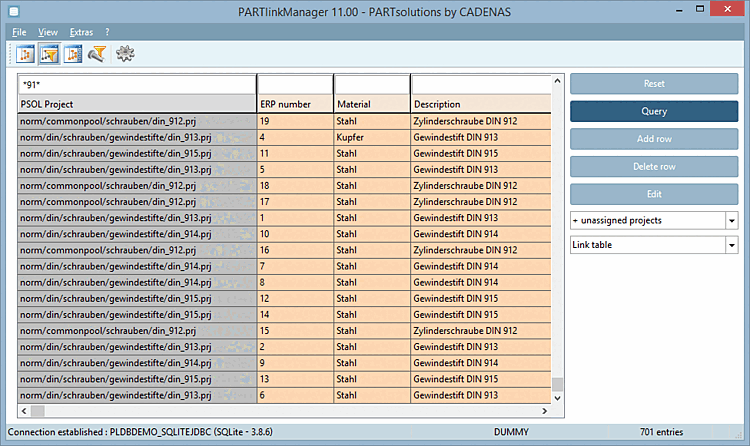Open the question mark help menu
Screen dimensions: 750x446
pos(107,32)
